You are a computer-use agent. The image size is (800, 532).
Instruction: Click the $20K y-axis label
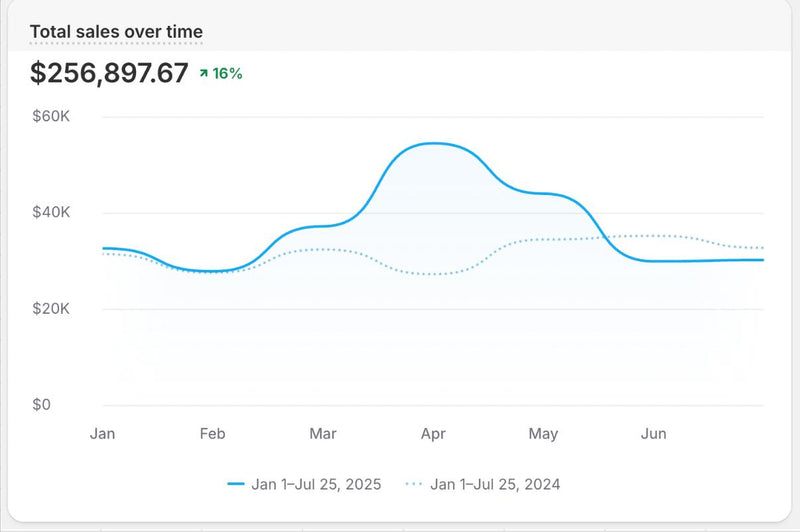(x=50, y=309)
